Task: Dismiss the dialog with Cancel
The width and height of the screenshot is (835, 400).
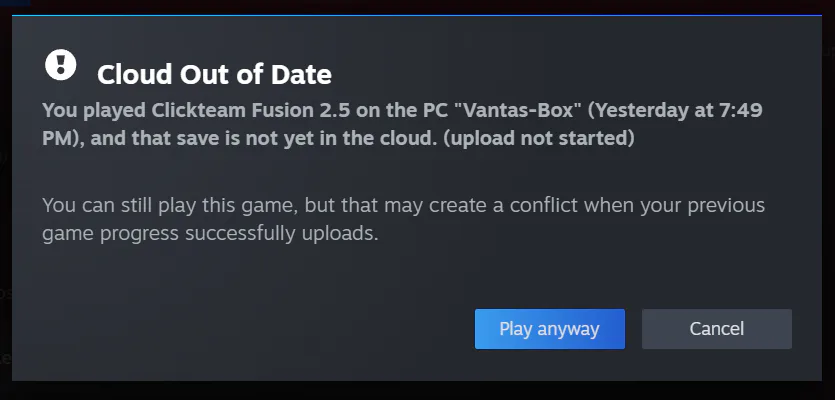Action: pos(716,329)
